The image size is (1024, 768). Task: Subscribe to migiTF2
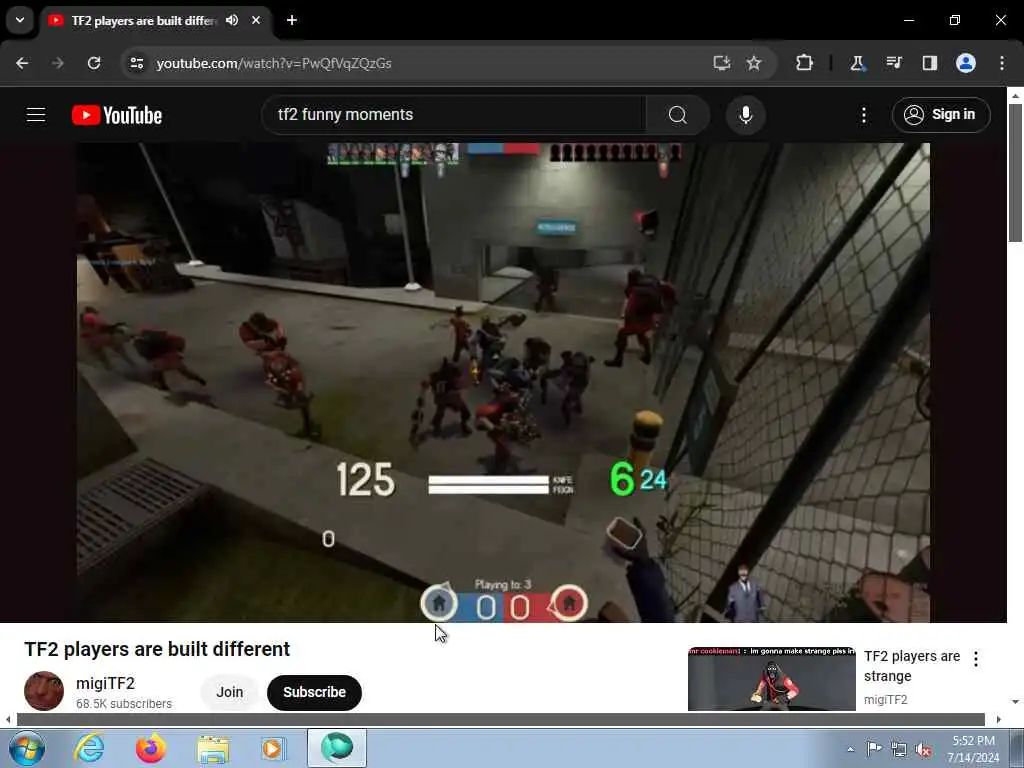coord(314,692)
